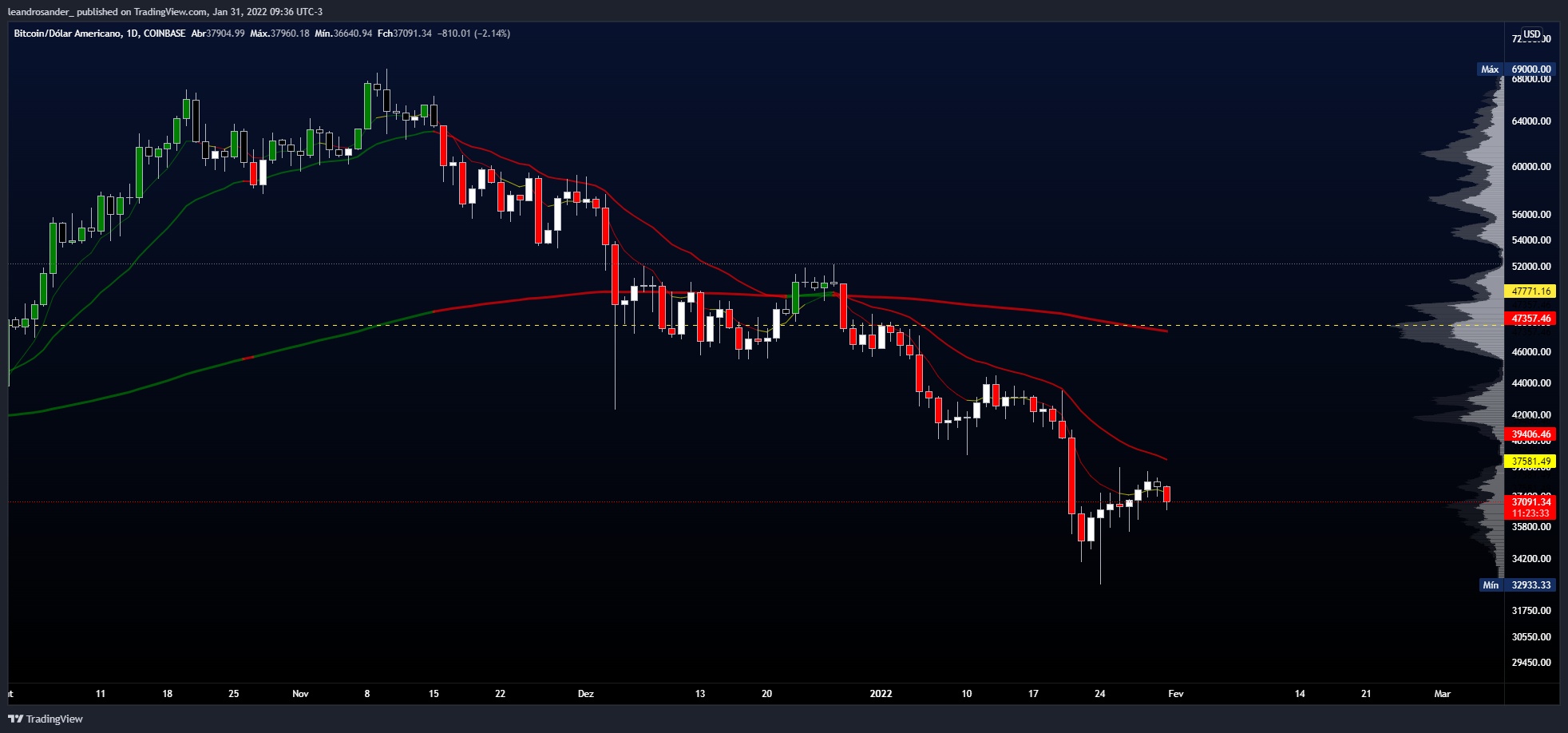Click the red 39406.46 moving average label

(1530, 434)
